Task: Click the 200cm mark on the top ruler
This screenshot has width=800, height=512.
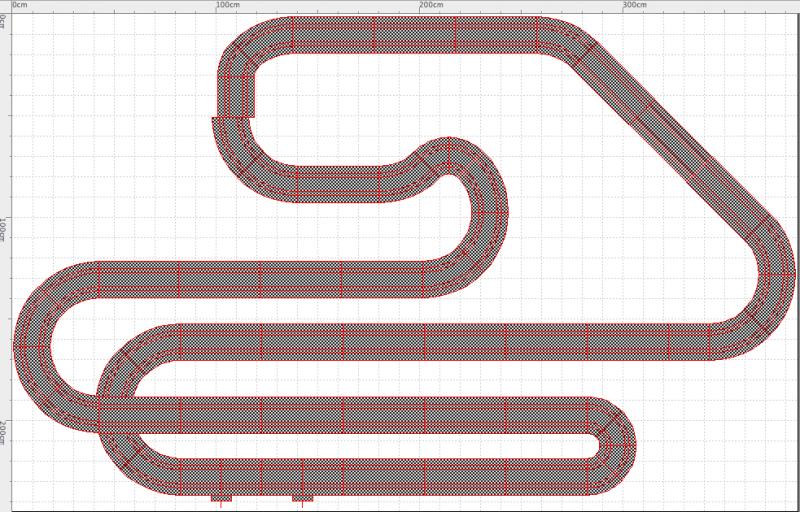Action: [429, 5]
